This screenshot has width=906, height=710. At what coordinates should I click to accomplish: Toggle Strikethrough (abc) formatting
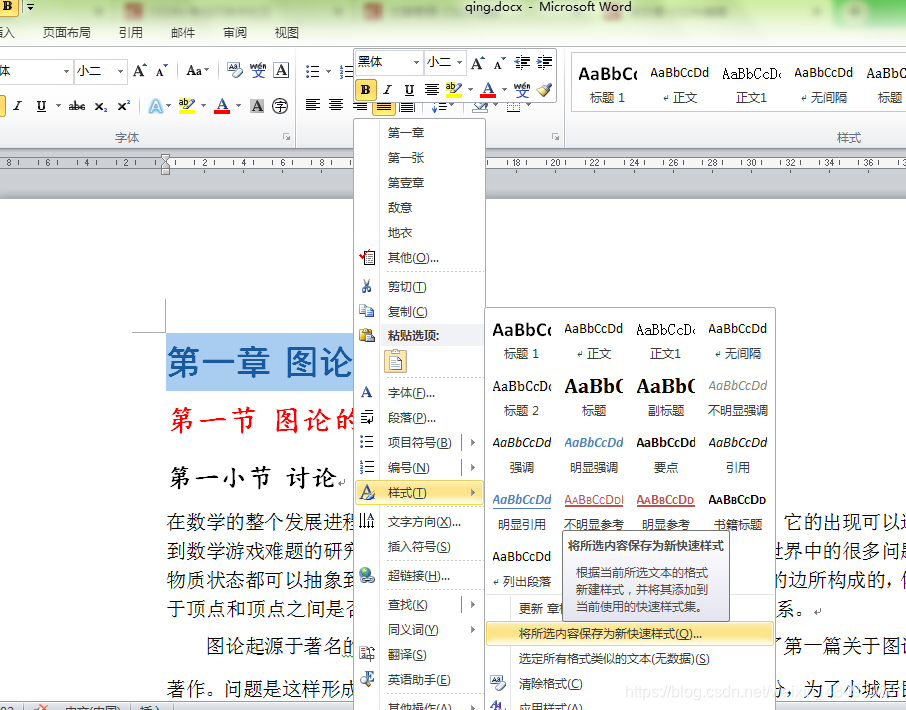77,106
